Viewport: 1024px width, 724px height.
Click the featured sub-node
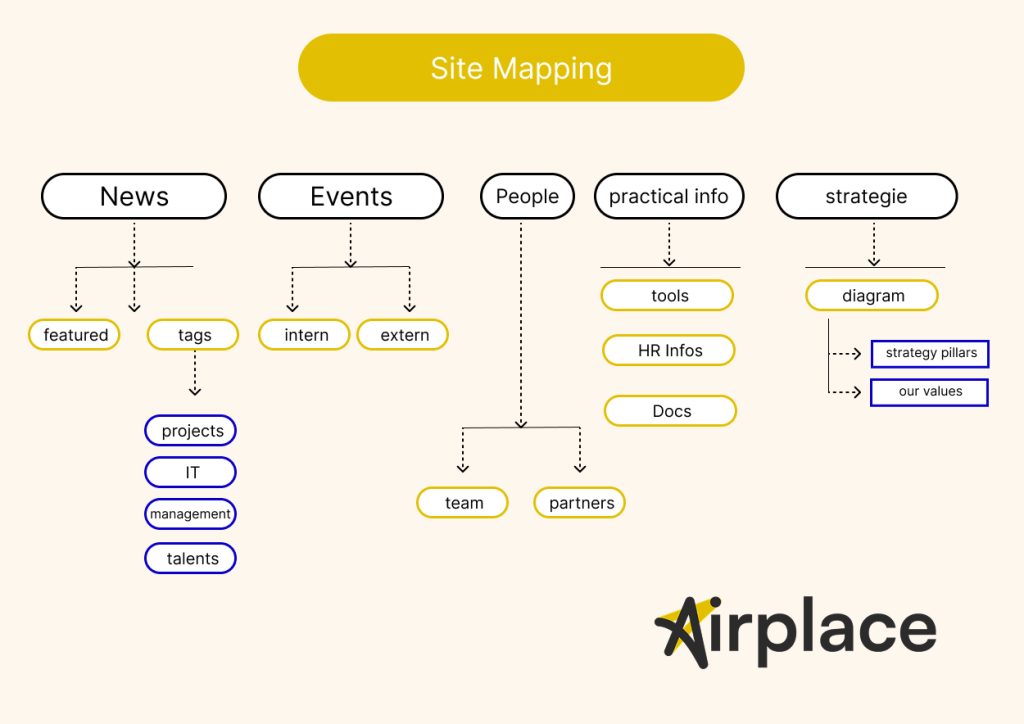point(75,335)
